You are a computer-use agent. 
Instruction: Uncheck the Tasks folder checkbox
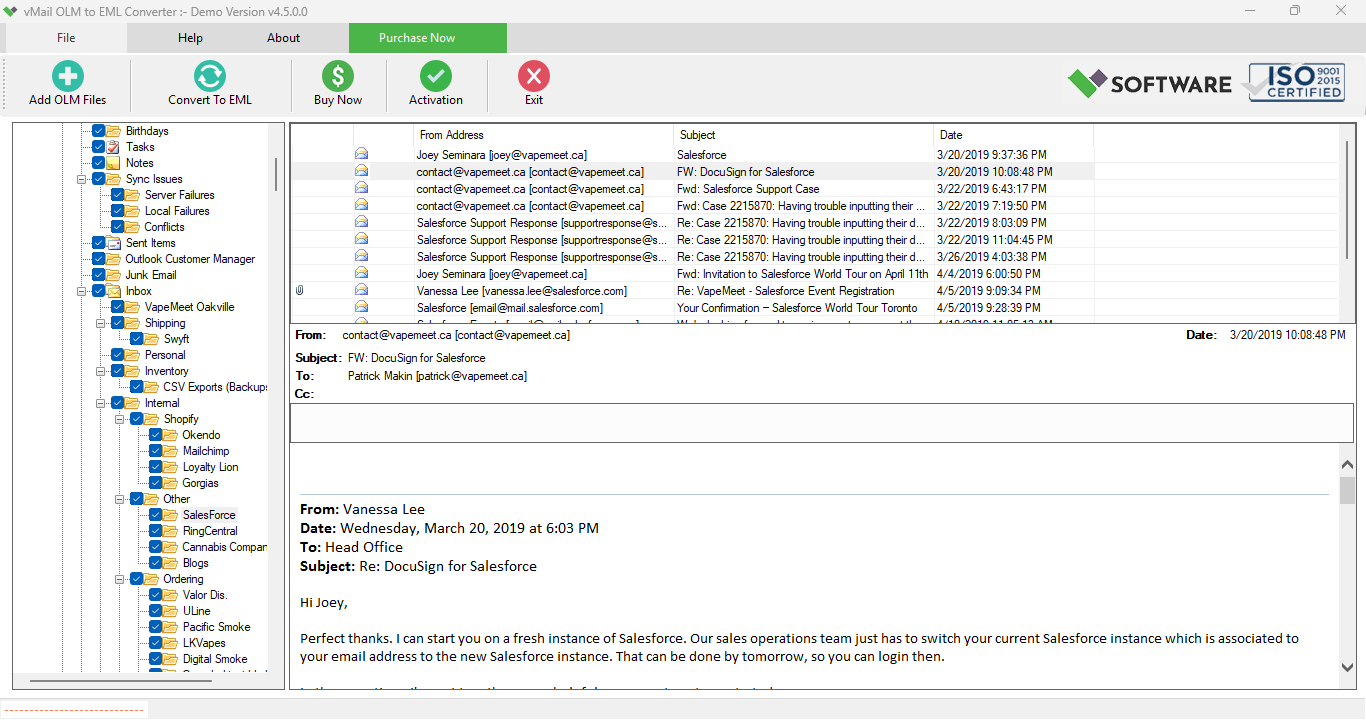click(x=98, y=146)
